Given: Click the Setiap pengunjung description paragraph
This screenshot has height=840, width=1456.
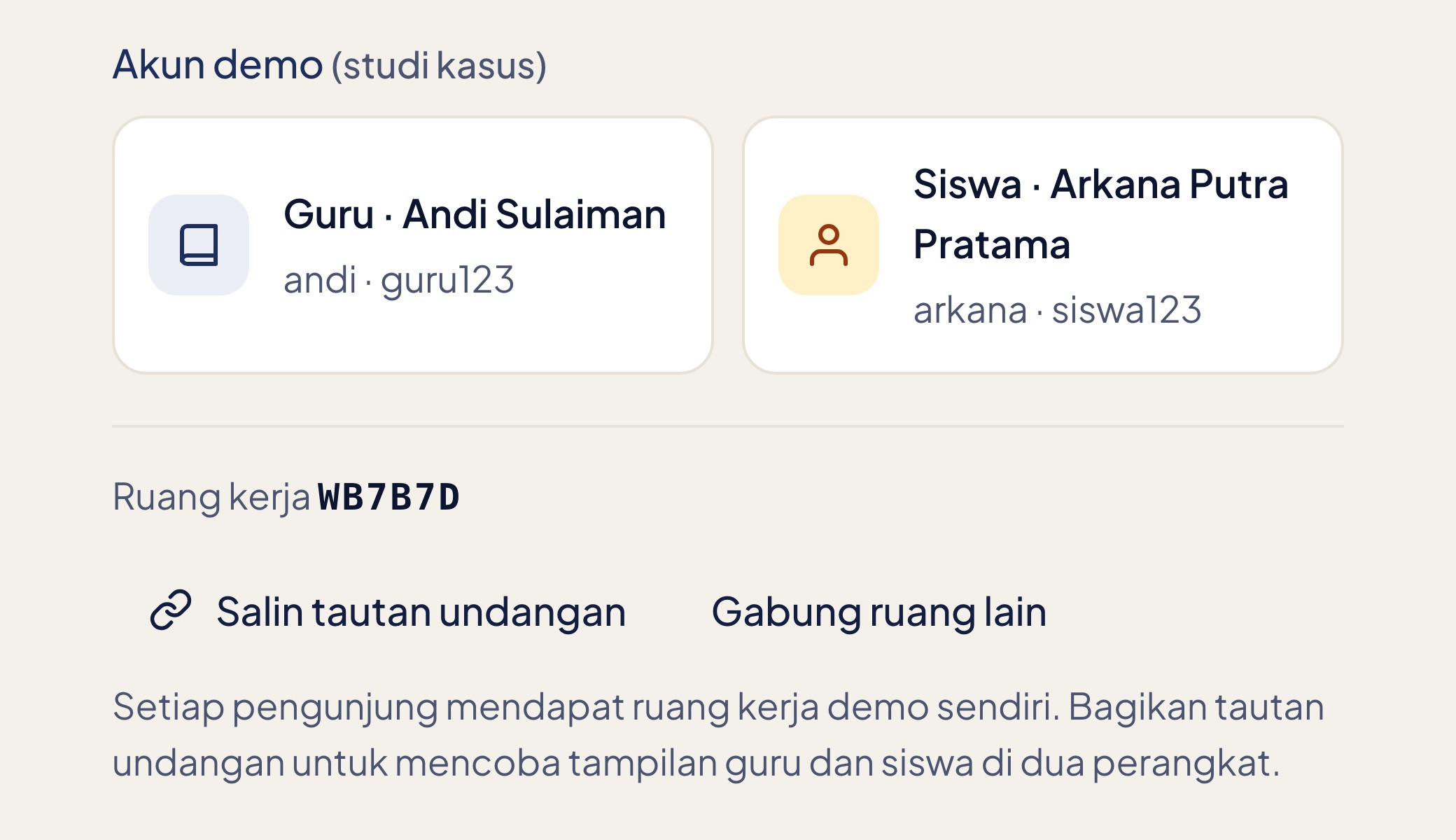Looking at the screenshot, I should tap(719, 734).
